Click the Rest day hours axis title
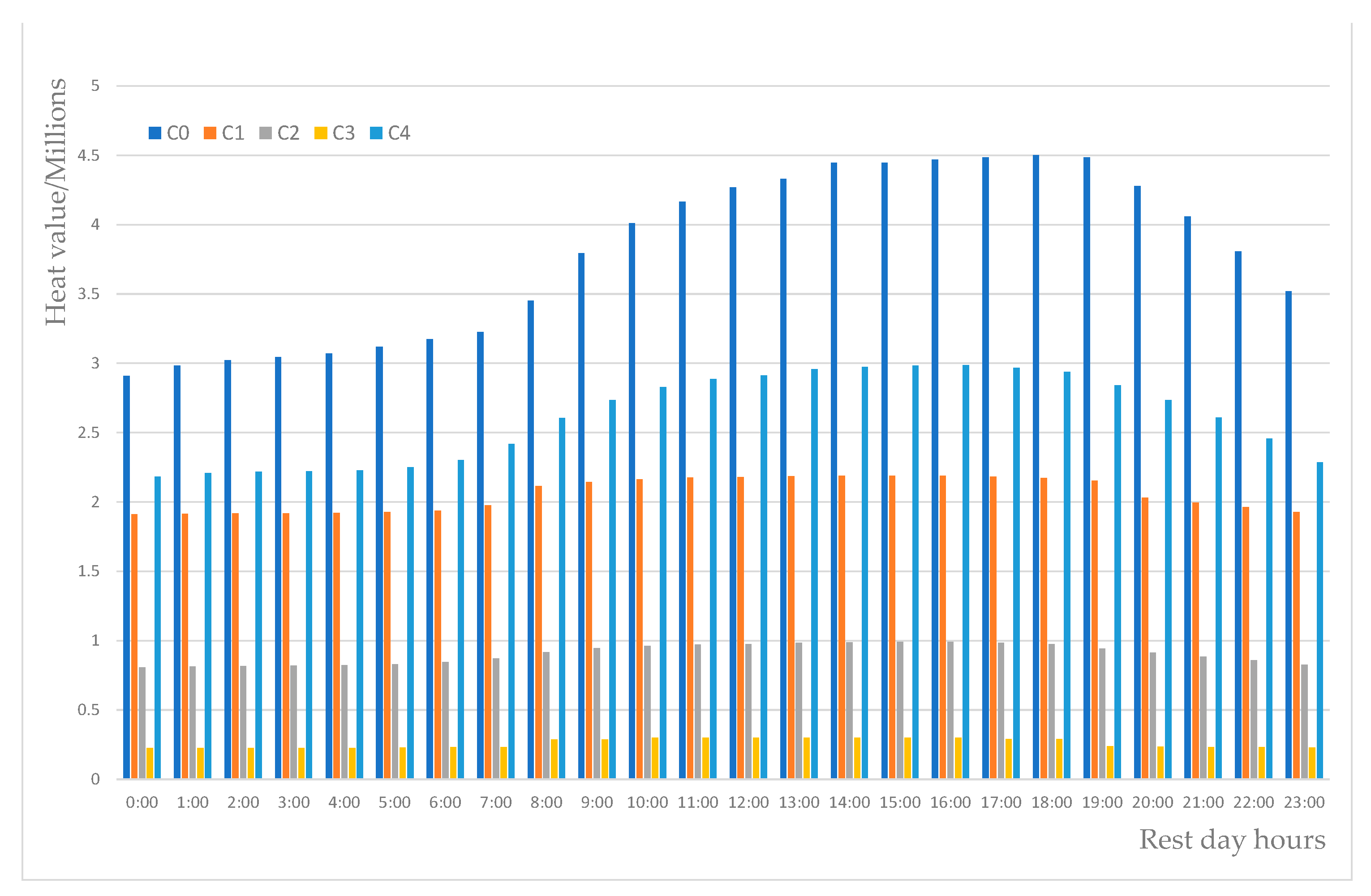The width and height of the screenshot is (1371, 896). [1232, 840]
